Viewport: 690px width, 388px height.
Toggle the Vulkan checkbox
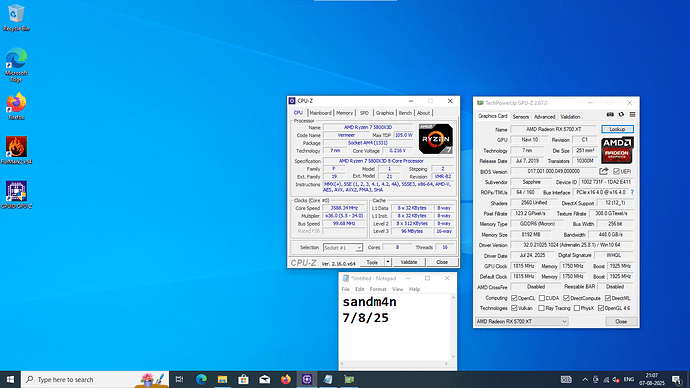coord(514,308)
